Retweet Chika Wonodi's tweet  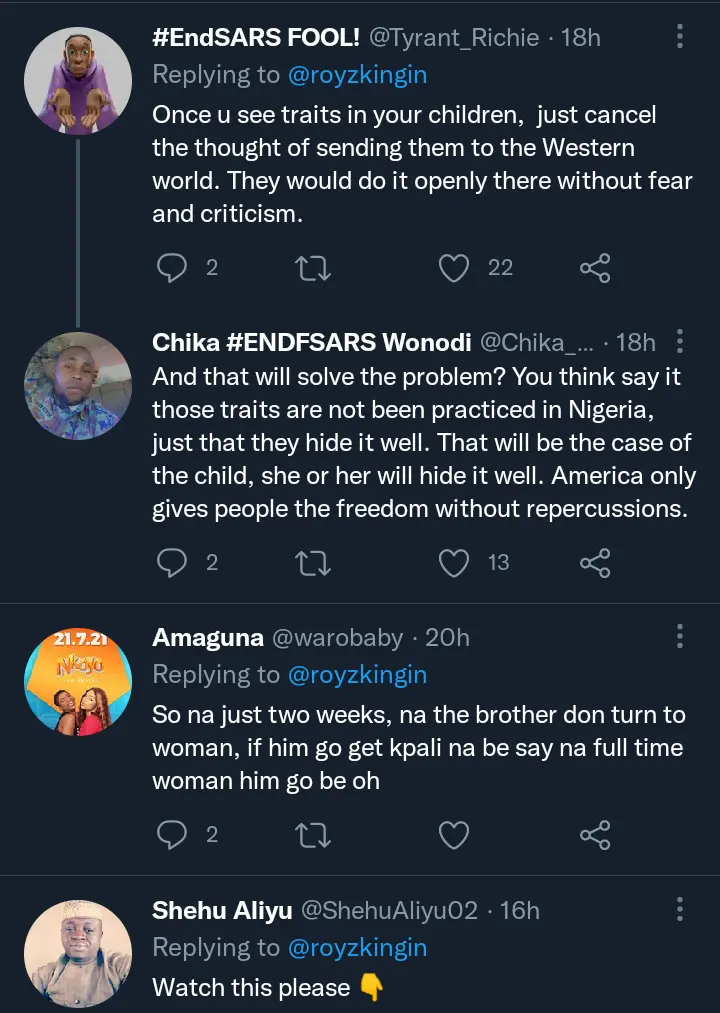tap(314, 563)
